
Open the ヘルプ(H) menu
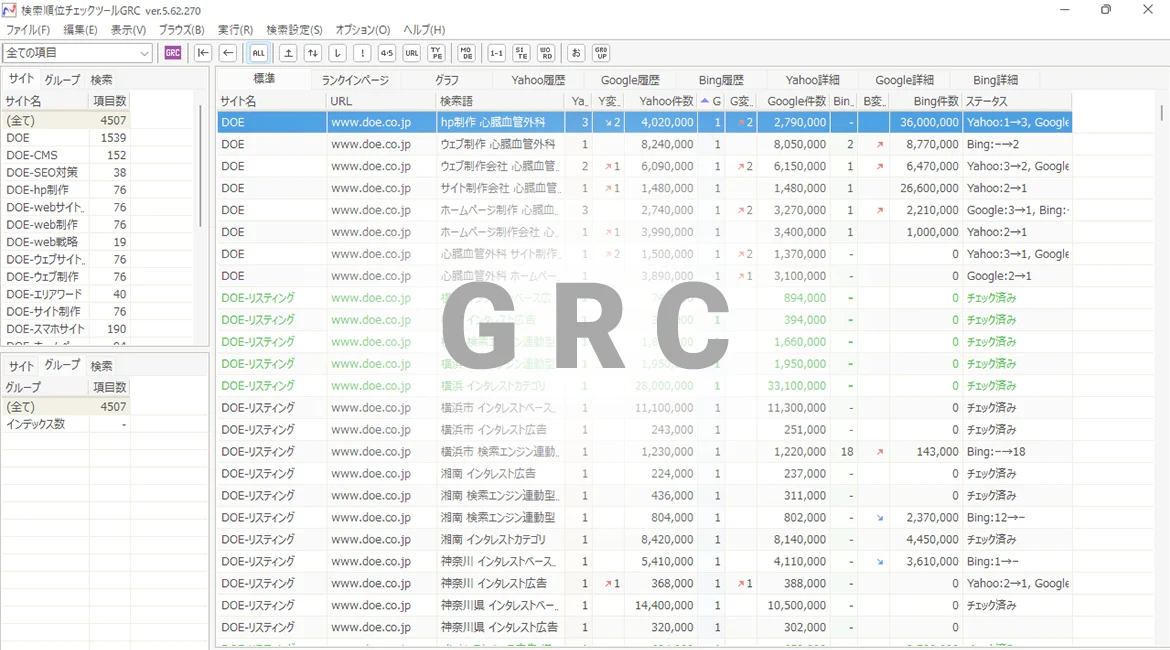(x=424, y=30)
